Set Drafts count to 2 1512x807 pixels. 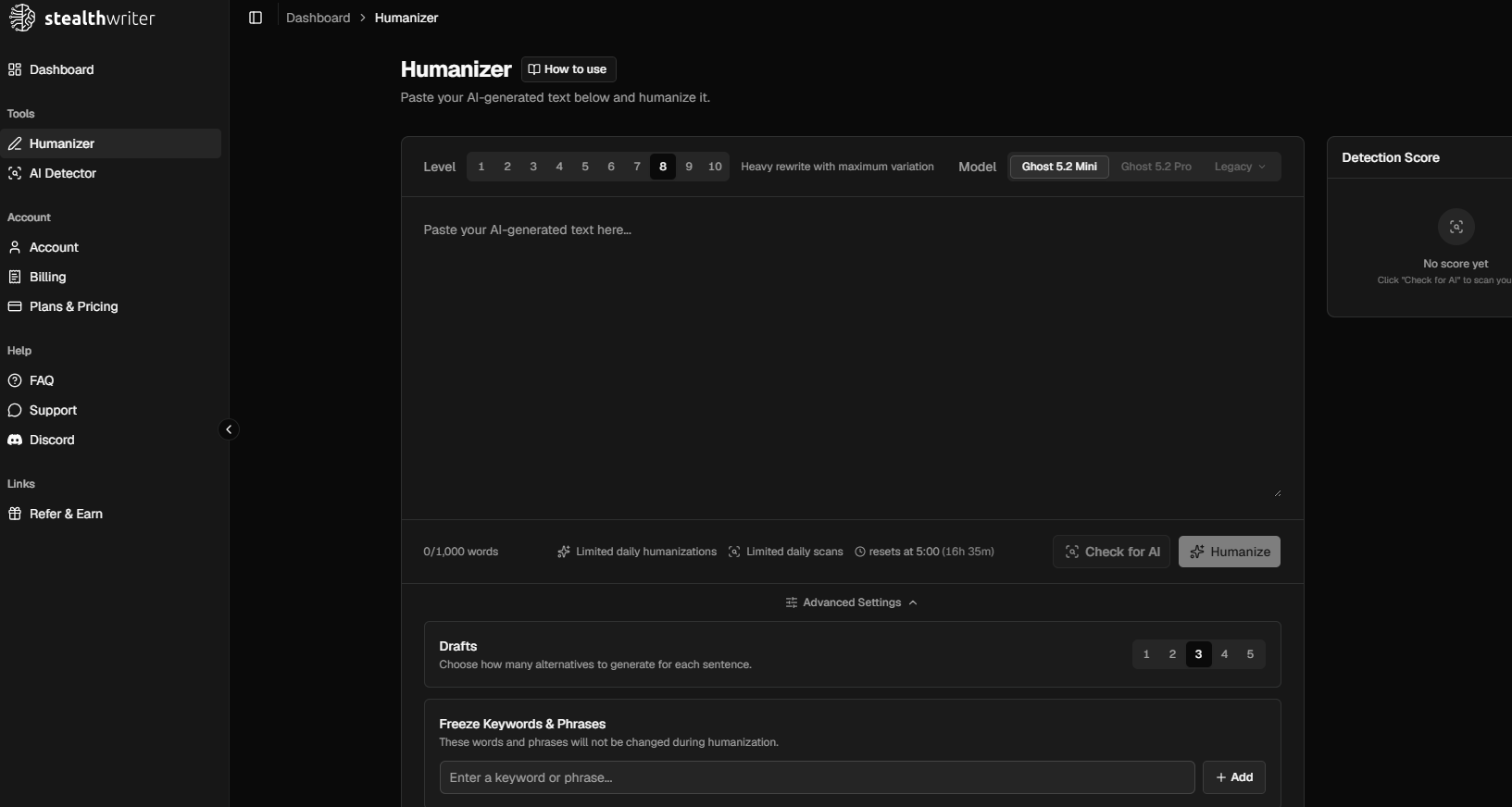(x=1172, y=654)
